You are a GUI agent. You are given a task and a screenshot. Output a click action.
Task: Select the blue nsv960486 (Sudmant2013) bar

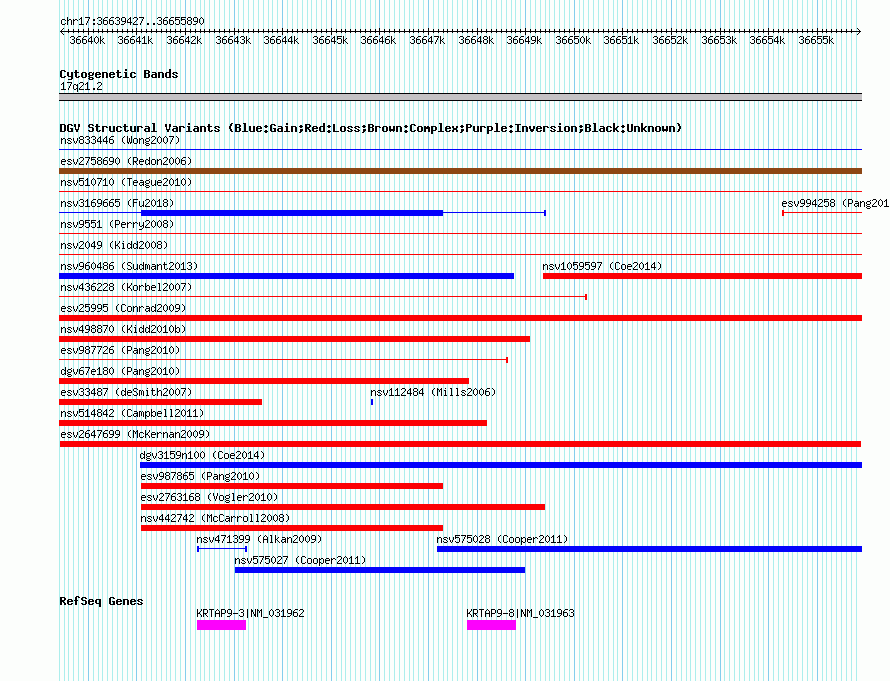(287, 276)
